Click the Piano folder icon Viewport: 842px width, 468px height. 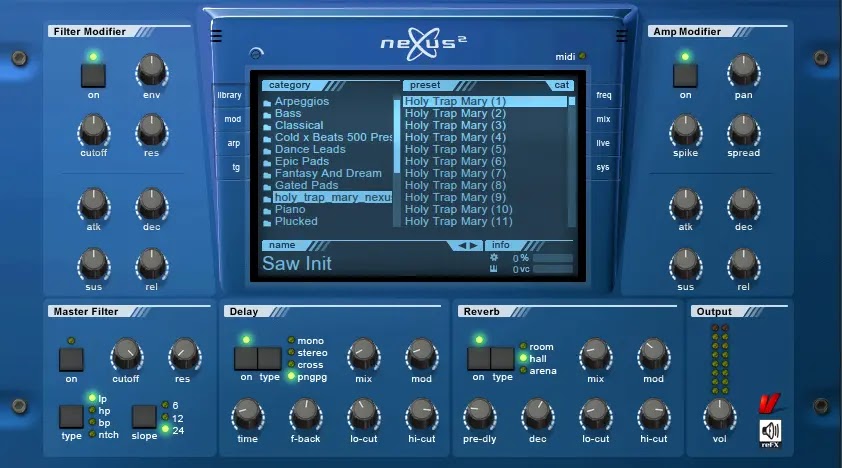(267, 210)
